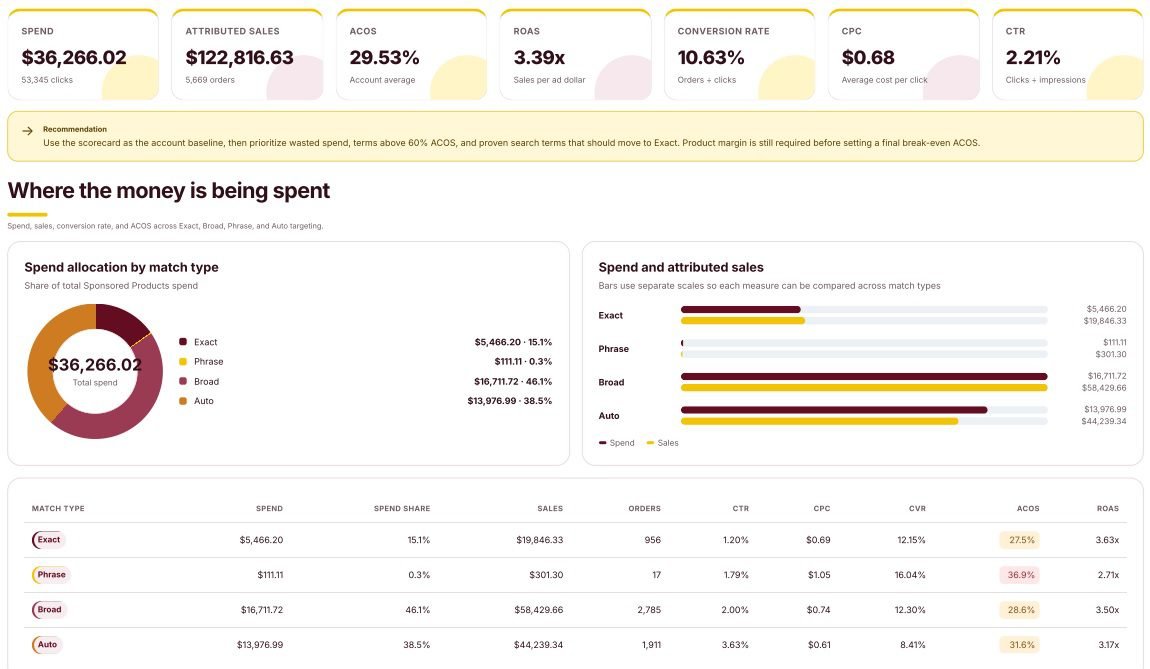Click the 53,345 clicks caption
This screenshot has width=1150, height=669.
pyautogui.click(x=47, y=80)
